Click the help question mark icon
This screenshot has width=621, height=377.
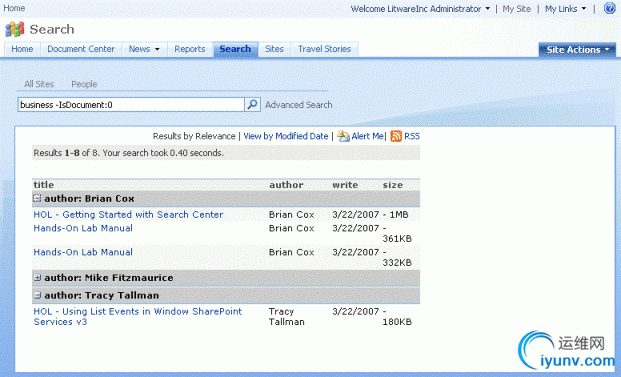tap(610, 8)
